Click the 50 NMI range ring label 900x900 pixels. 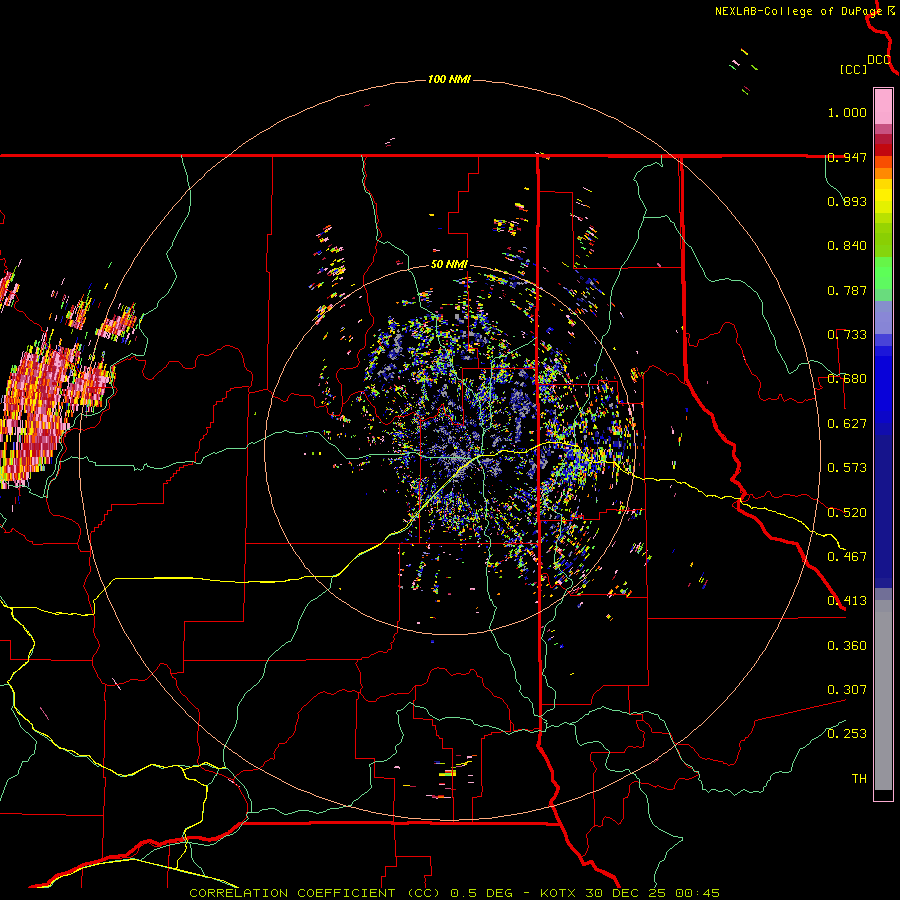point(449,264)
